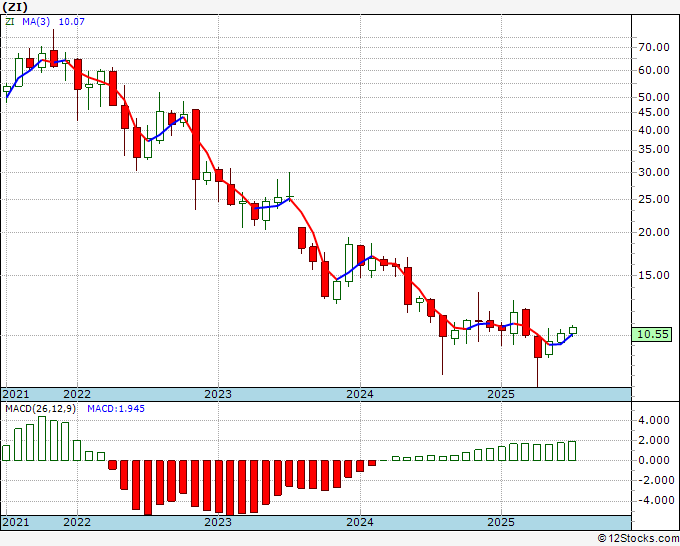Click the 10.55 current price label

pos(651,334)
